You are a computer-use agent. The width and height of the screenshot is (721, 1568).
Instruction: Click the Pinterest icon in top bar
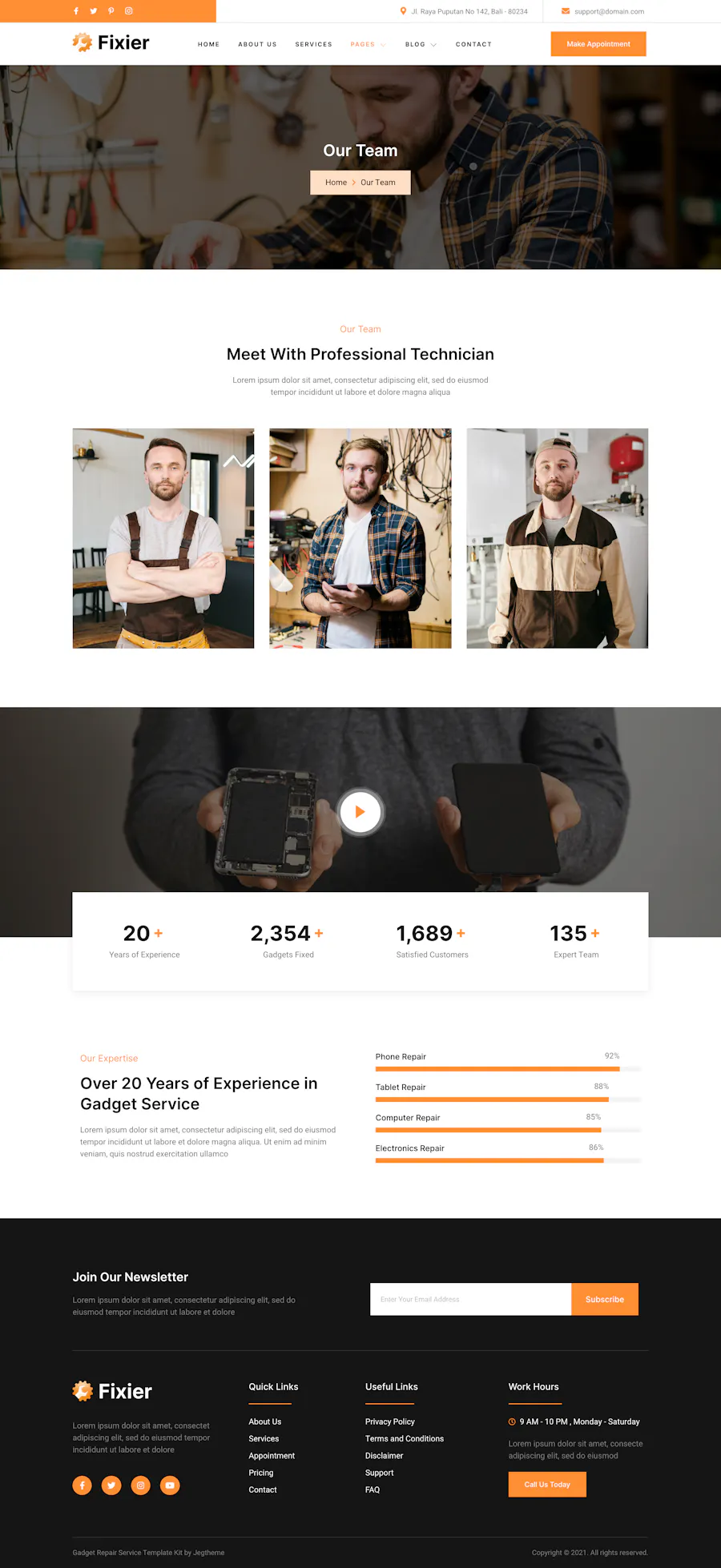pos(111,11)
